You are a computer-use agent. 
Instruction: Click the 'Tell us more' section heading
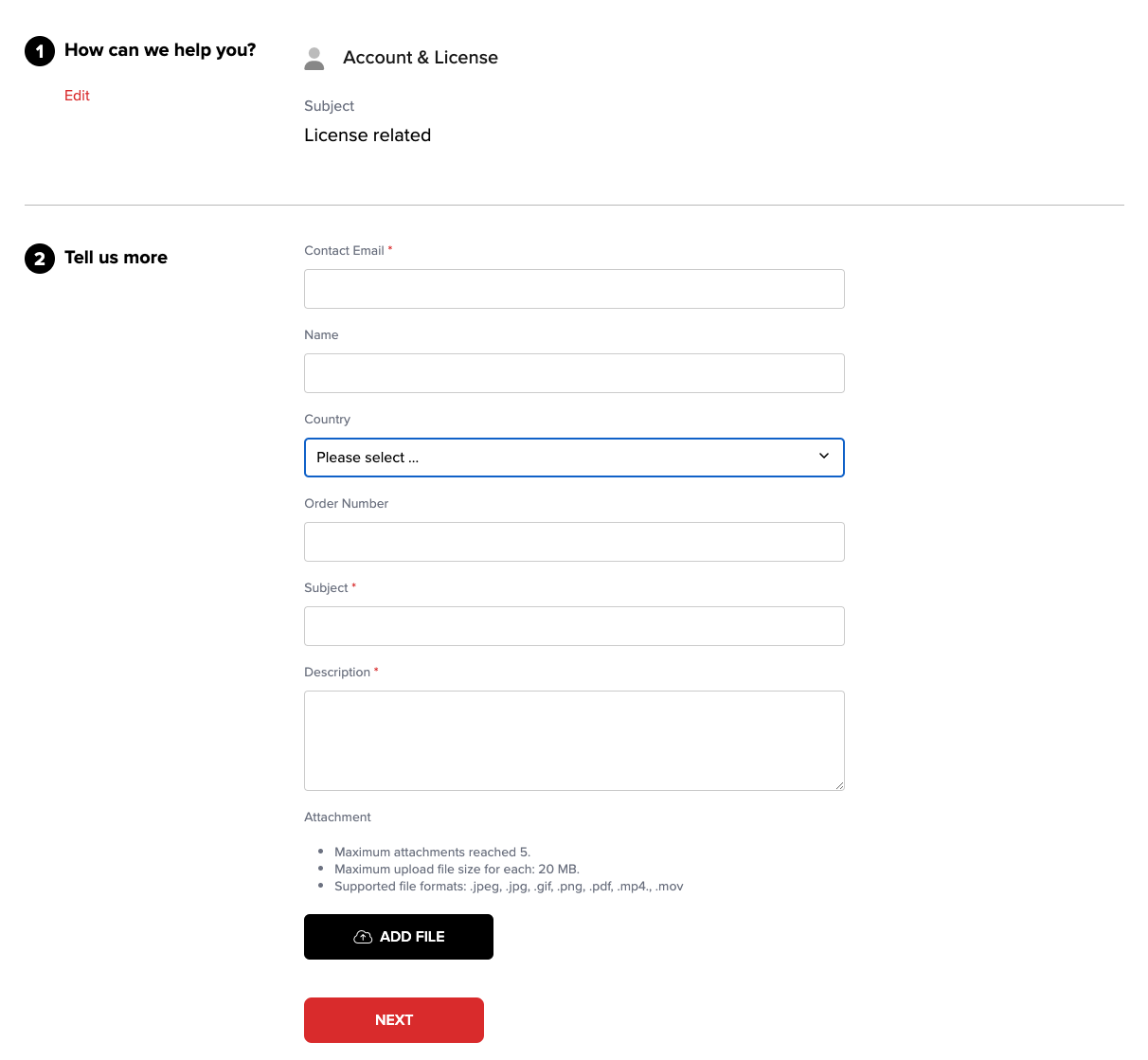pyautogui.click(x=116, y=258)
